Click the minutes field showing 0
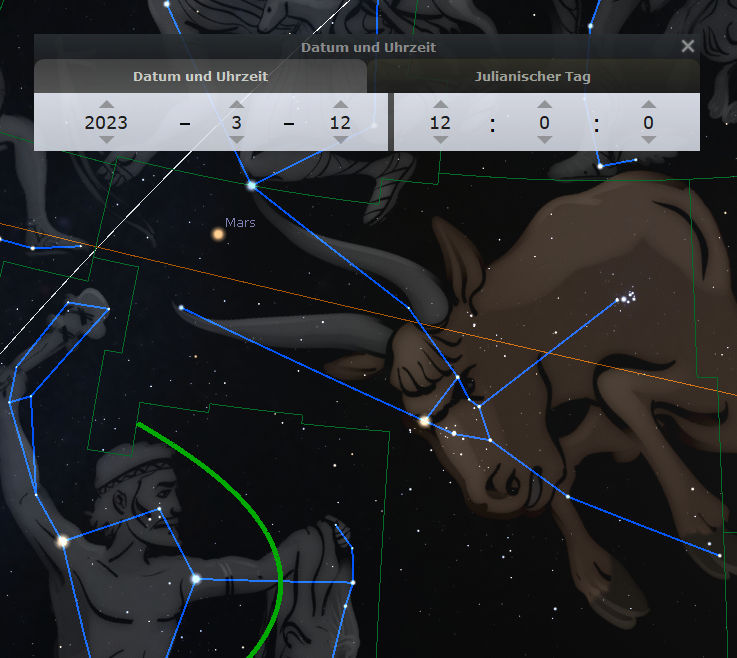This screenshot has width=737, height=658. 544,123
